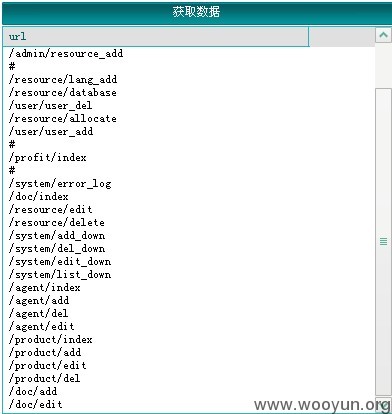392x414 pixels.
Task: Select the /doc/add row
Action: [33, 392]
